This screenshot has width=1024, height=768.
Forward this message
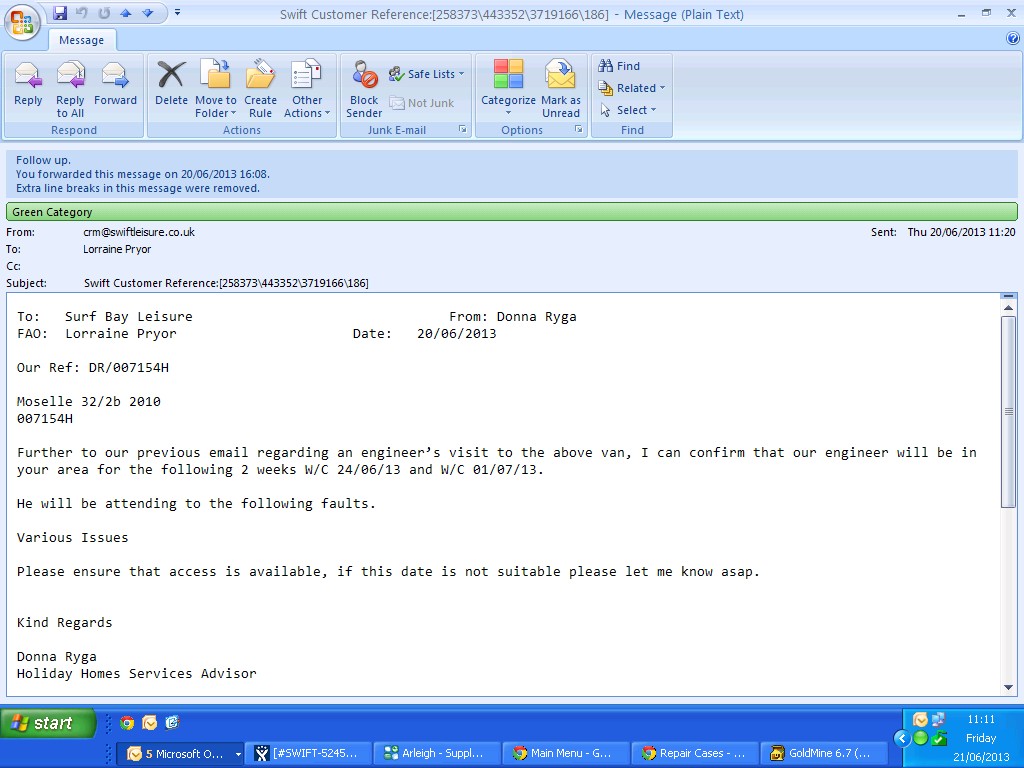[x=115, y=84]
